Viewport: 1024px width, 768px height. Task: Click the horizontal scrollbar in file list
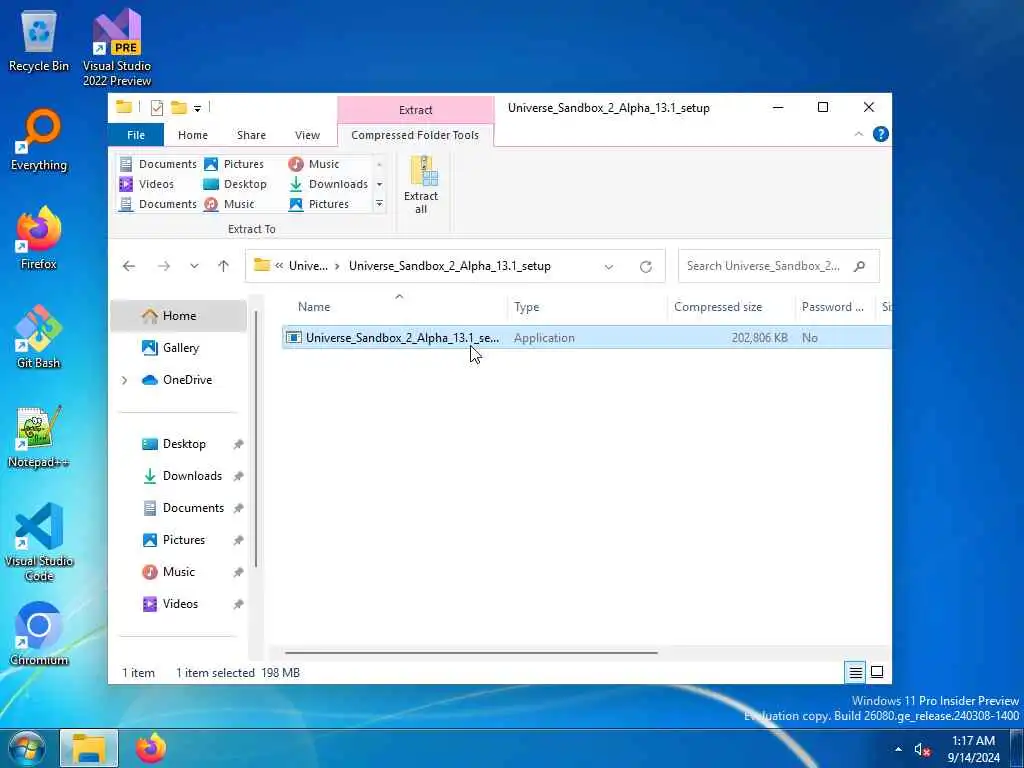click(472, 652)
